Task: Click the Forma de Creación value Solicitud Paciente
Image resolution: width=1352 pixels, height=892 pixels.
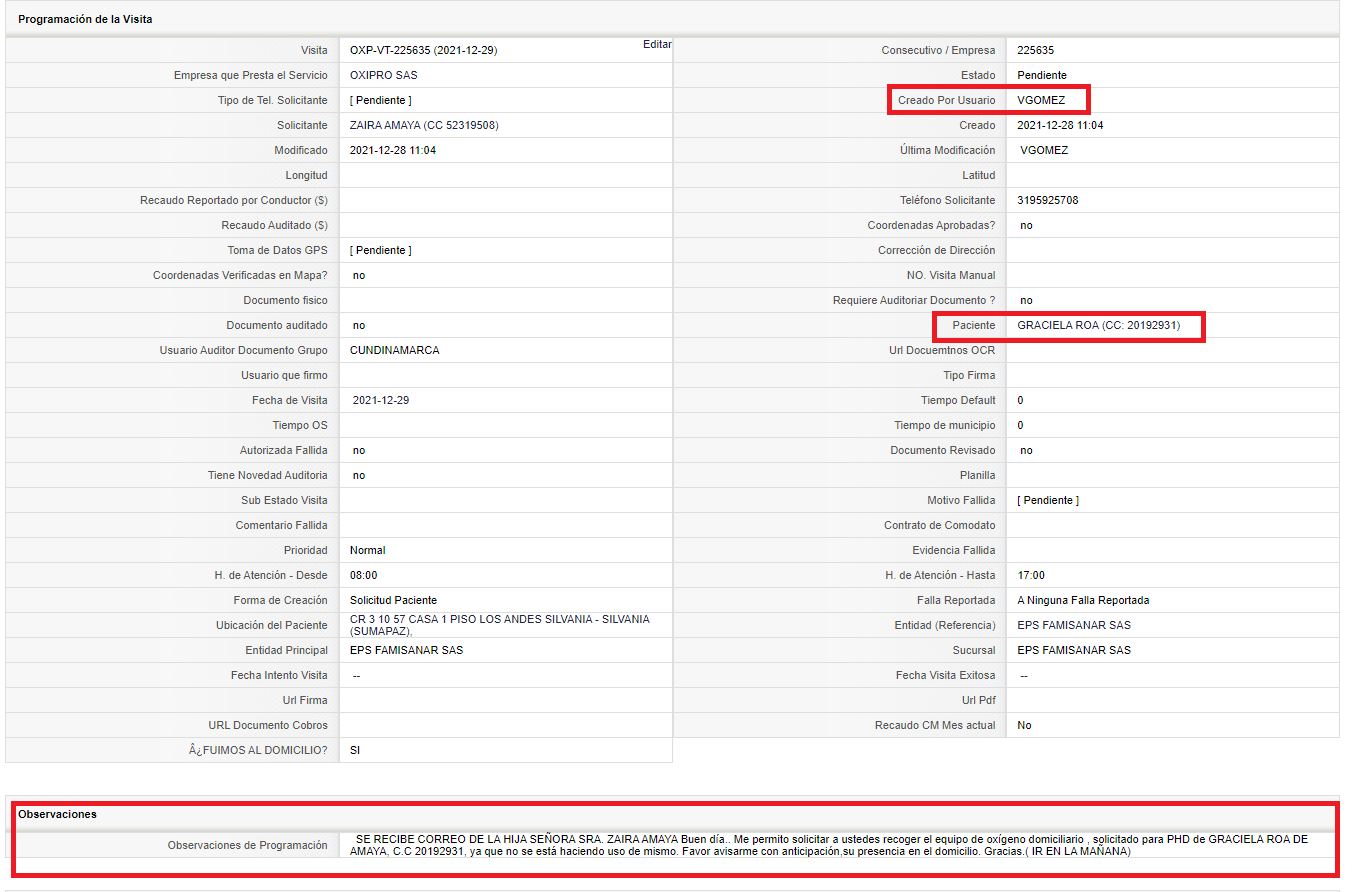Action: [x=394, y=600]
